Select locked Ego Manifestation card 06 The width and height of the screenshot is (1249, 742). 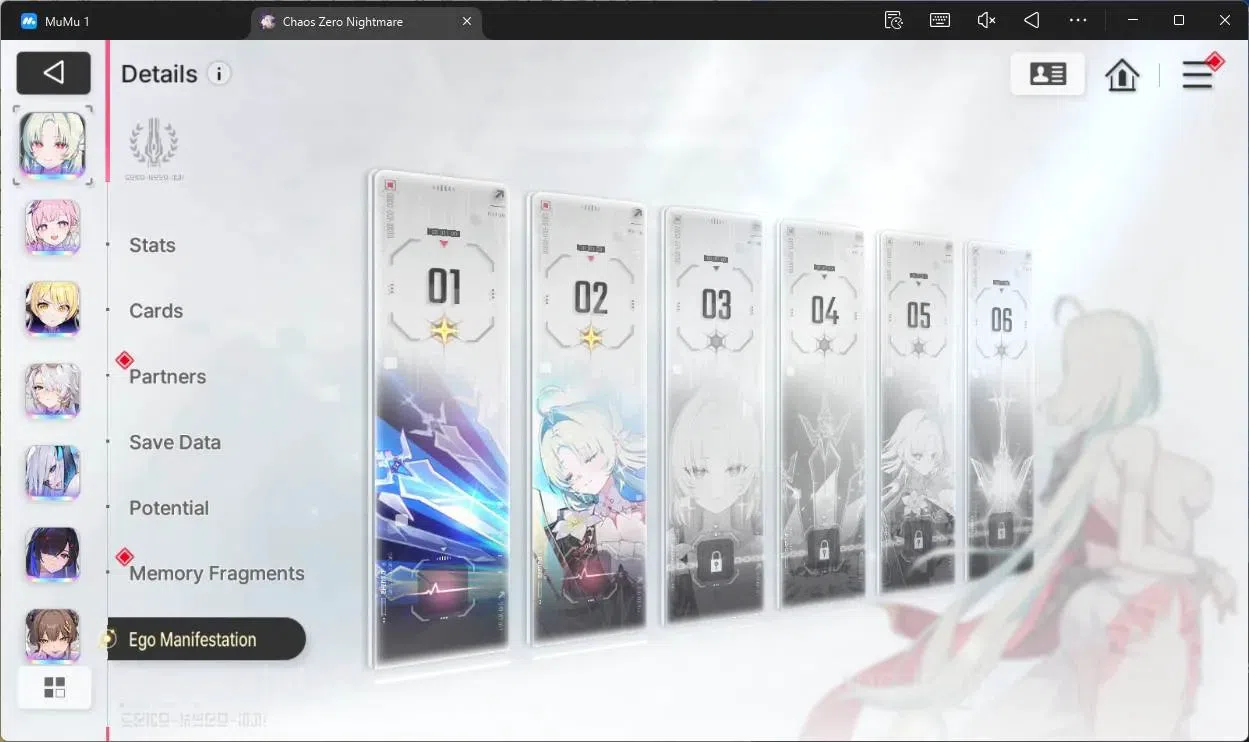coord(999,412)
